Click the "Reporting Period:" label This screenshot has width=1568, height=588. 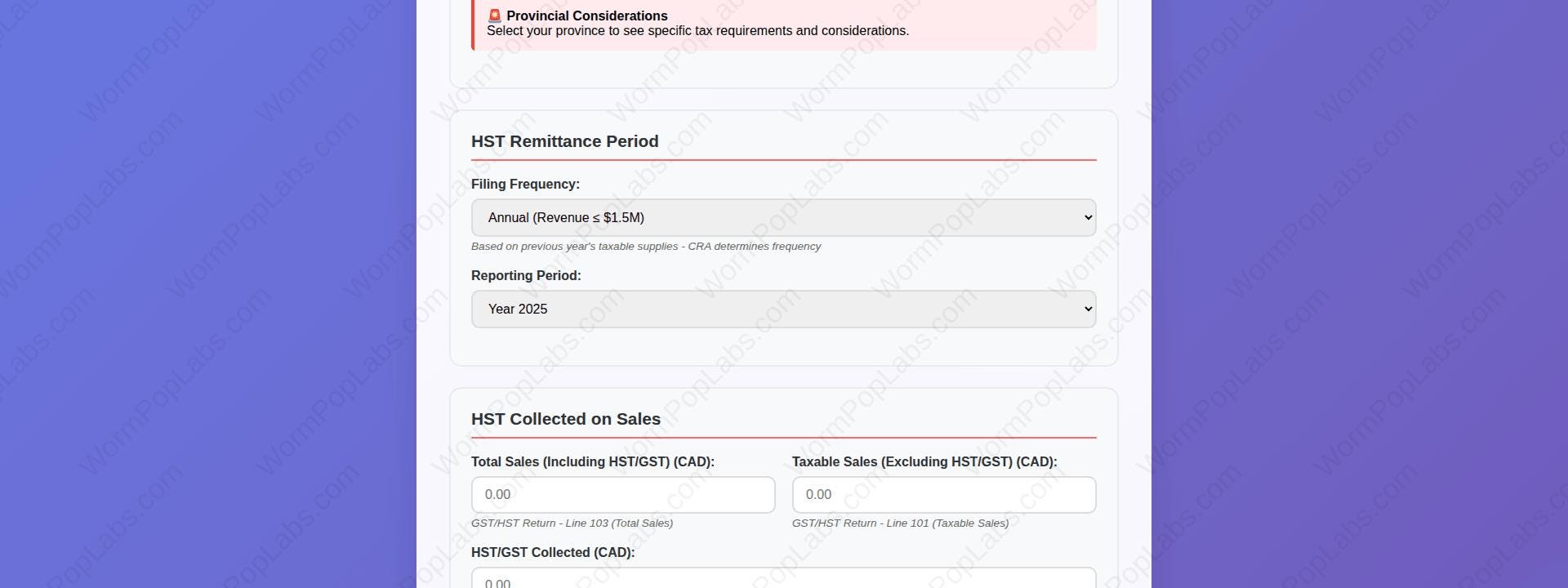[526, 275]
